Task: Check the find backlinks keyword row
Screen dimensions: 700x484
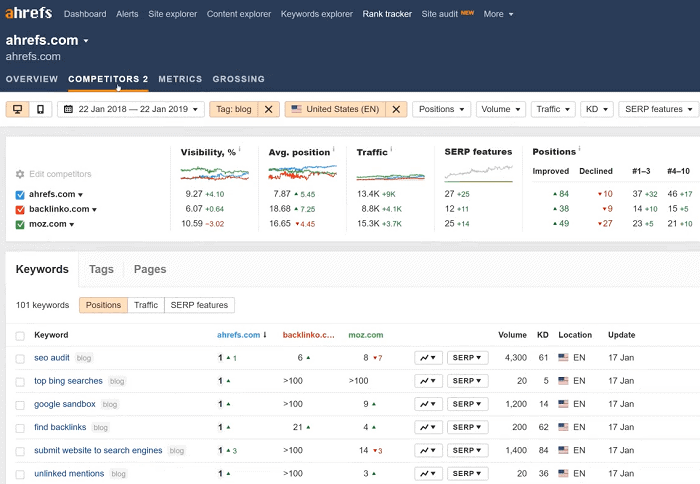Action: click(20, 428)
